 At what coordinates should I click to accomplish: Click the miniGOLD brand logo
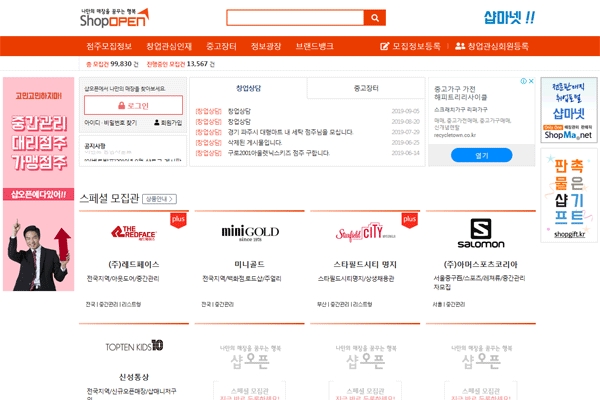click(250, 232)
